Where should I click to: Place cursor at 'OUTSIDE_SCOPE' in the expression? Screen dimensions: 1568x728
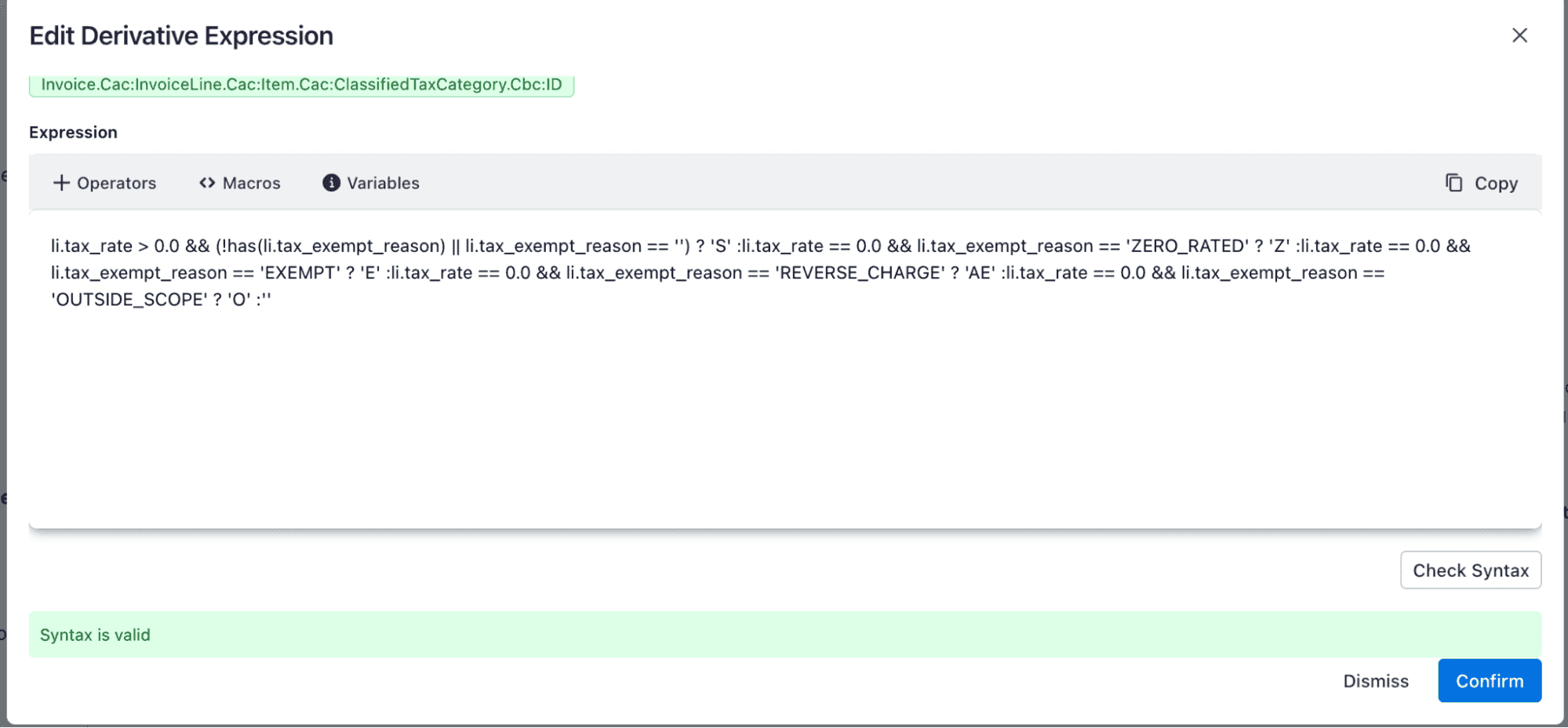pos(129,300)
